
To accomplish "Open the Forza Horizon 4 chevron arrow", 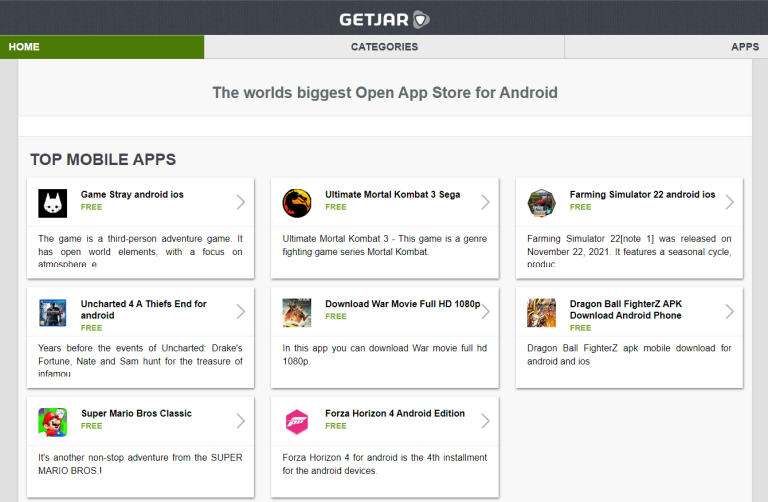I will (x=485, y=421).
